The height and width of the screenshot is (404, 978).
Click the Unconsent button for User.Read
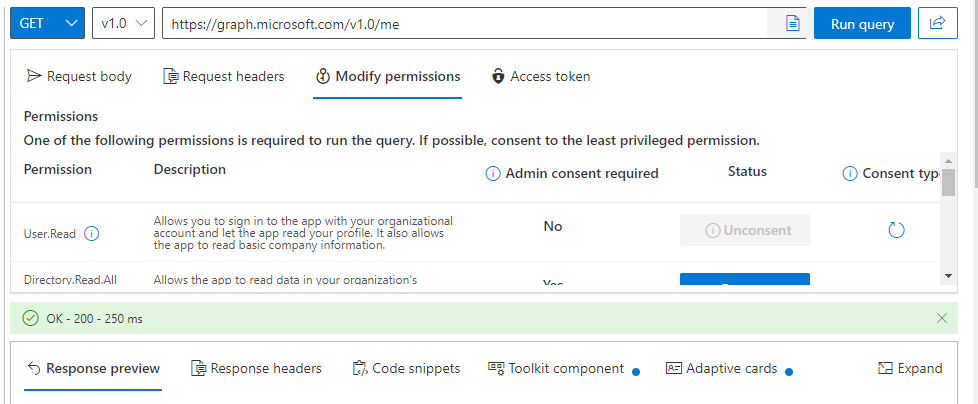click(x=745, y=230)
